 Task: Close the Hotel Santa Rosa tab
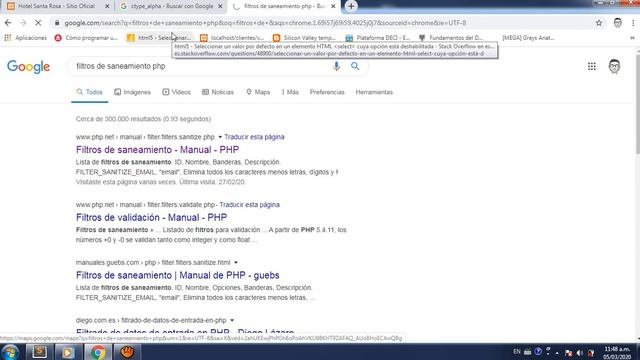click(107, 6)
